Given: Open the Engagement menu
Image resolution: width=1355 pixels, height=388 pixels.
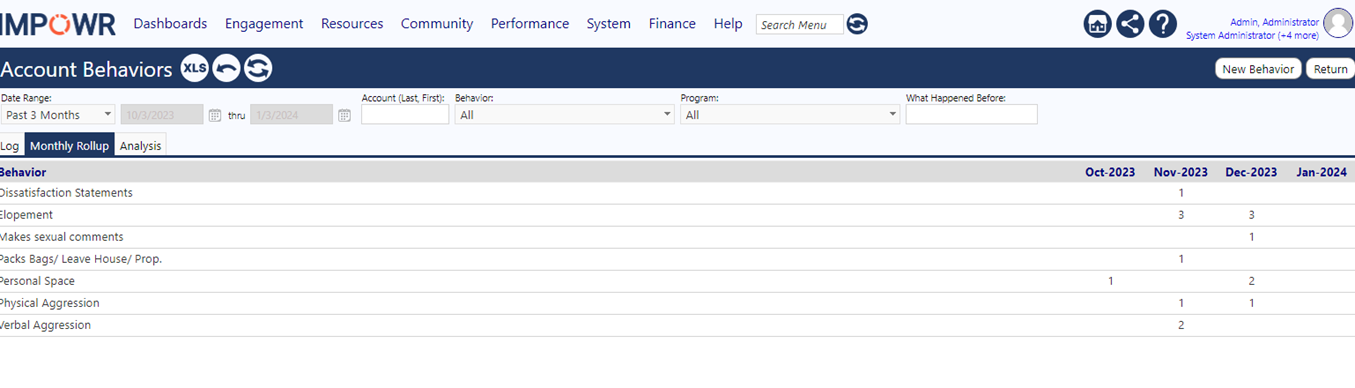Looking at the screenshot, I should click(x=264, y=24).
